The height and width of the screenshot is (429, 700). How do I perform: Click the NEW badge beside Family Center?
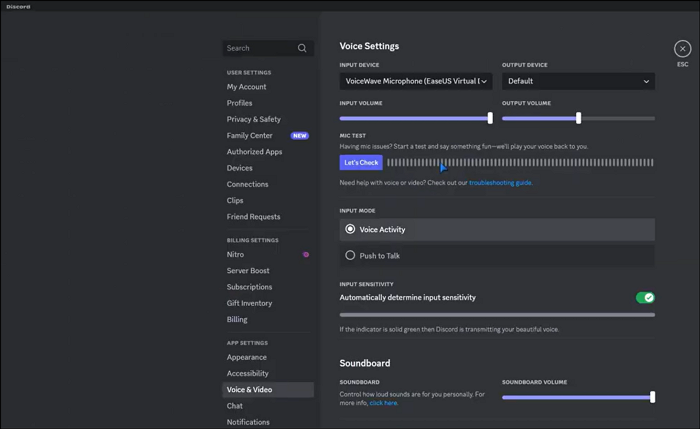(x=299, y=136)
